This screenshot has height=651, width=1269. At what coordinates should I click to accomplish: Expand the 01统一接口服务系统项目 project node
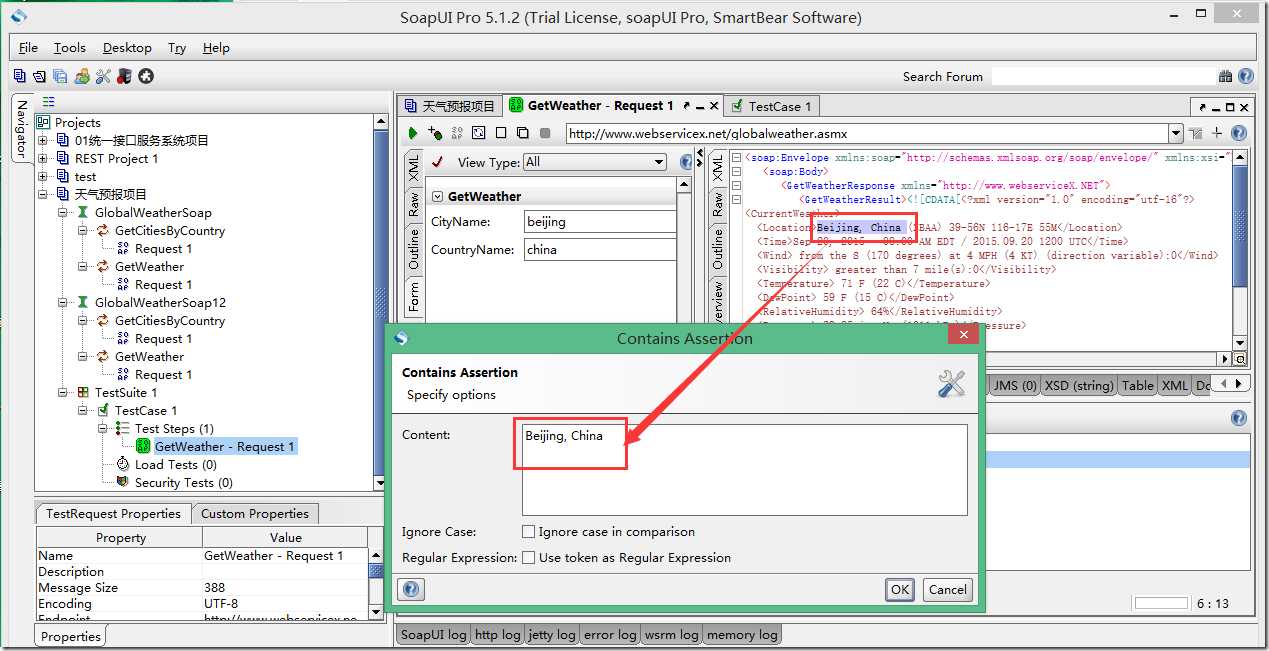point(43,141)
